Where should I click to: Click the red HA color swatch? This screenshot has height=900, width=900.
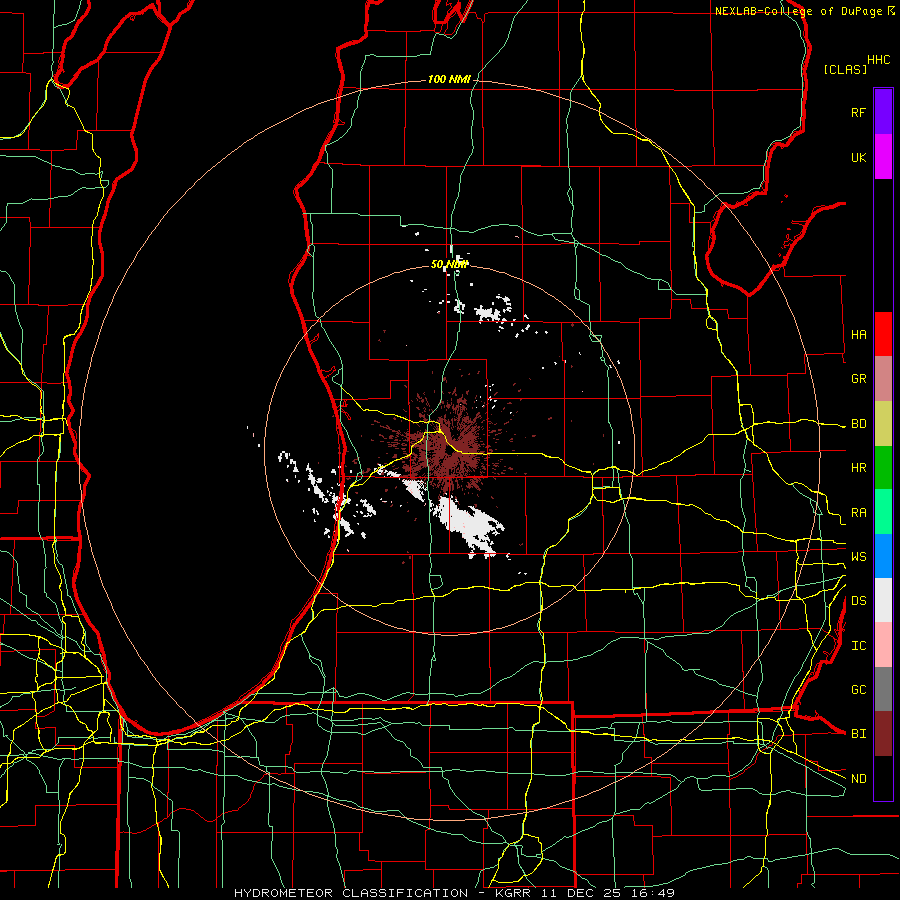(883, 334)
